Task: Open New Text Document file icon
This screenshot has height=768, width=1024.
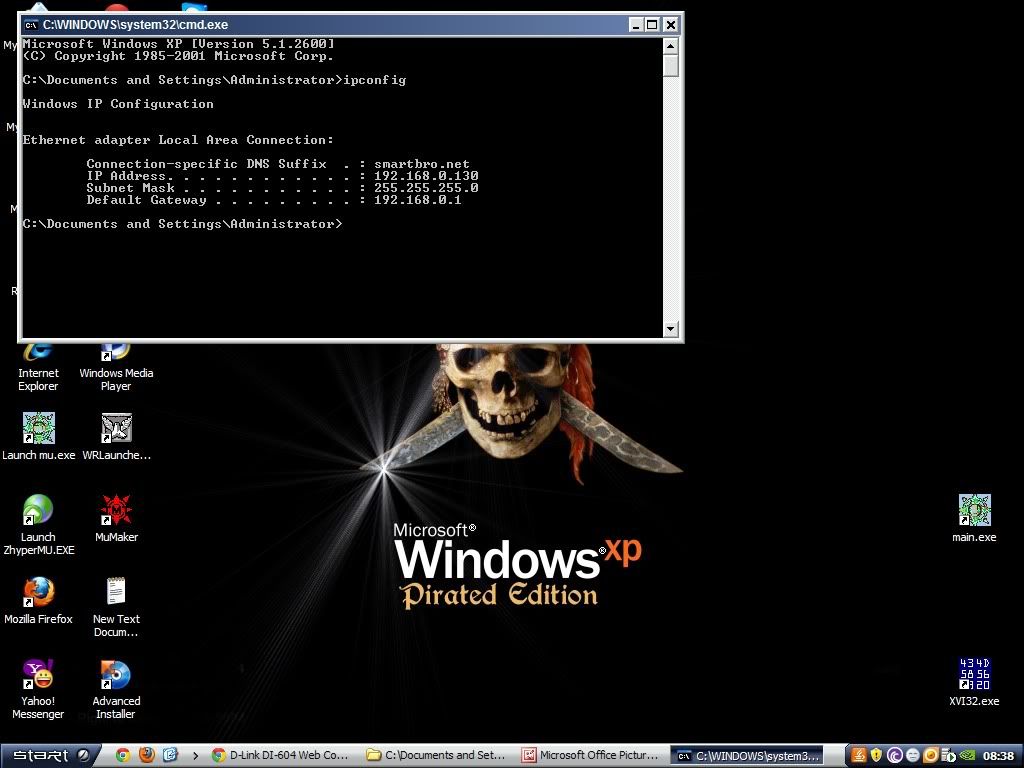Action: (x=116, y=592)
